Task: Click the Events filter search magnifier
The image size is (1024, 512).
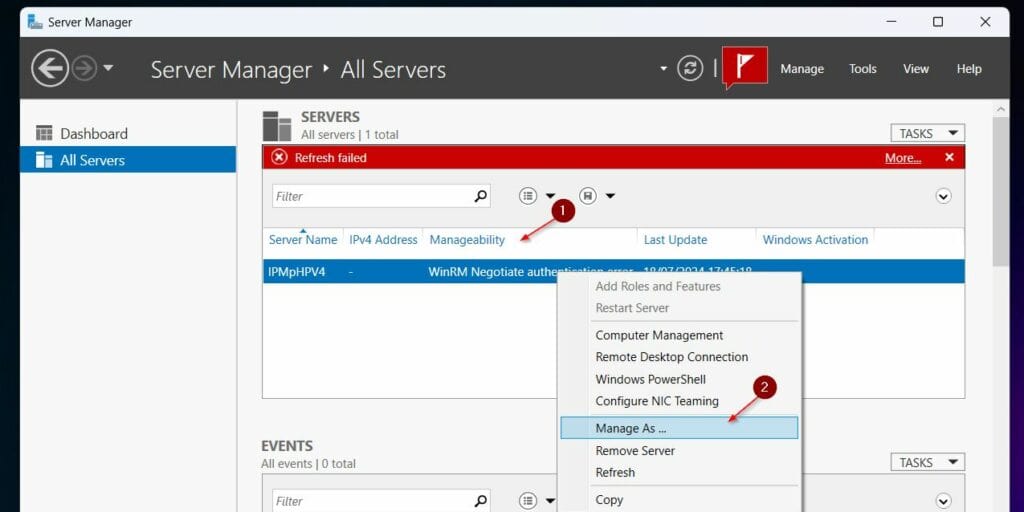Action: (x=480, y=501)
